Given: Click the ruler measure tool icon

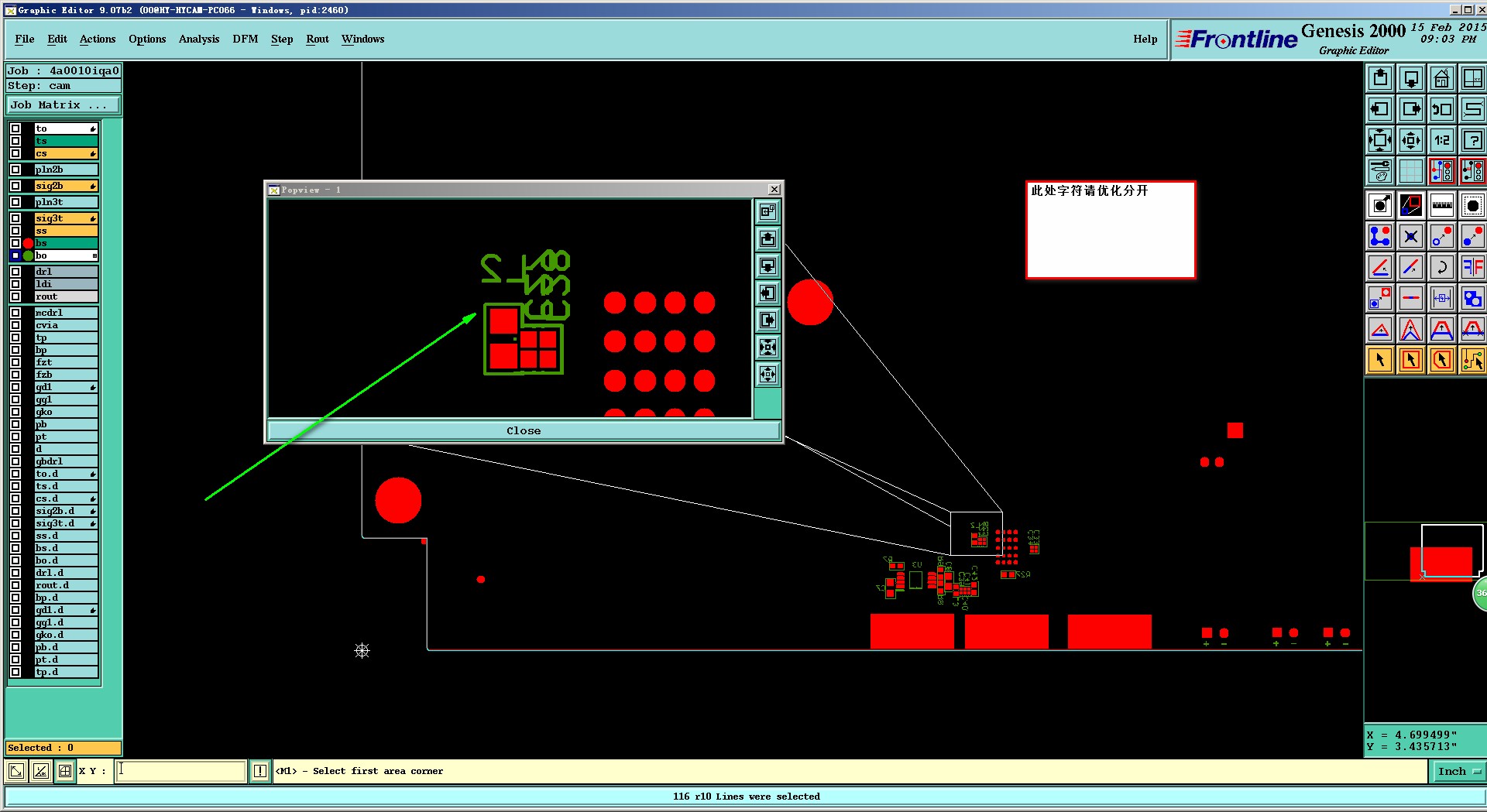Looking at the screenshot, I should (x=1441, y=205).
